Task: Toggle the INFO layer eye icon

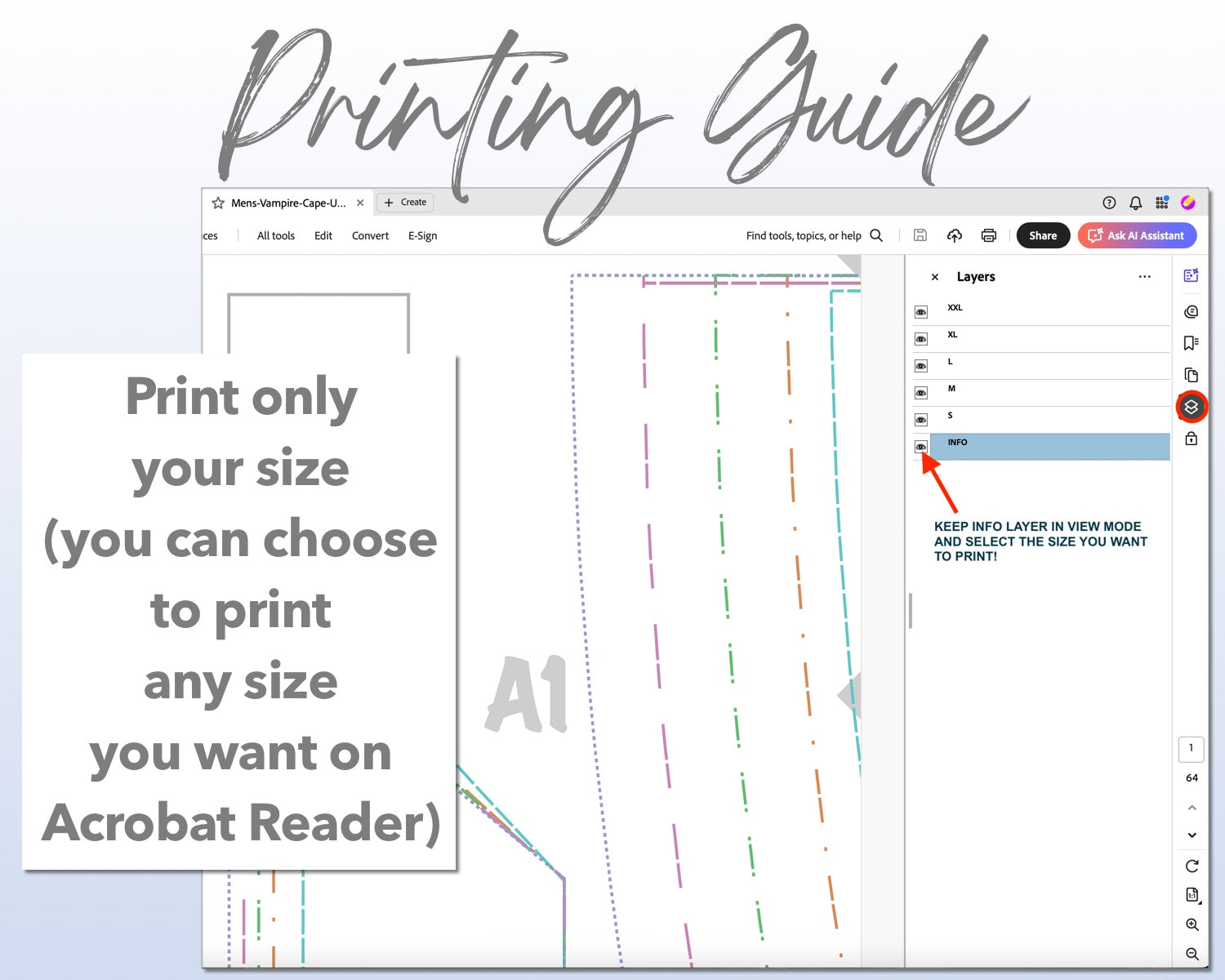Action: (921, 447)
